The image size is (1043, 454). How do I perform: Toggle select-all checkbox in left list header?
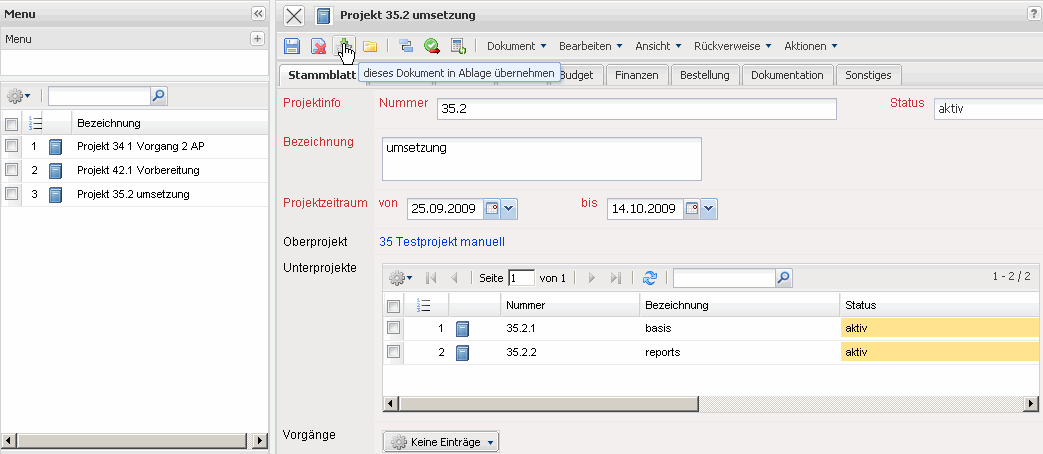click(x=11, y=124)
